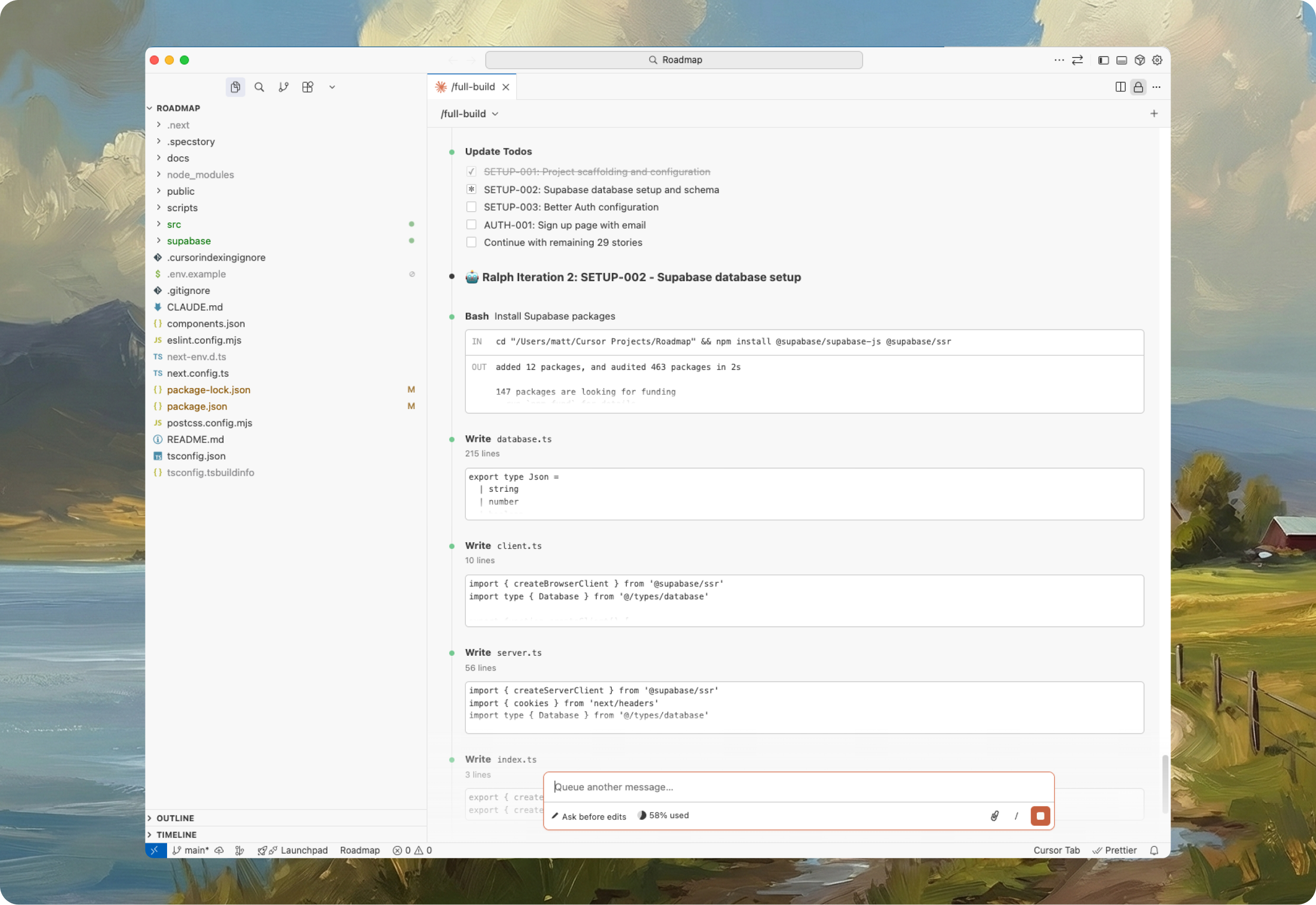Image resolution: width=1316 pixels, height=905 pixels.
Task: Click the main* branch in status bar
Action: 191,850
